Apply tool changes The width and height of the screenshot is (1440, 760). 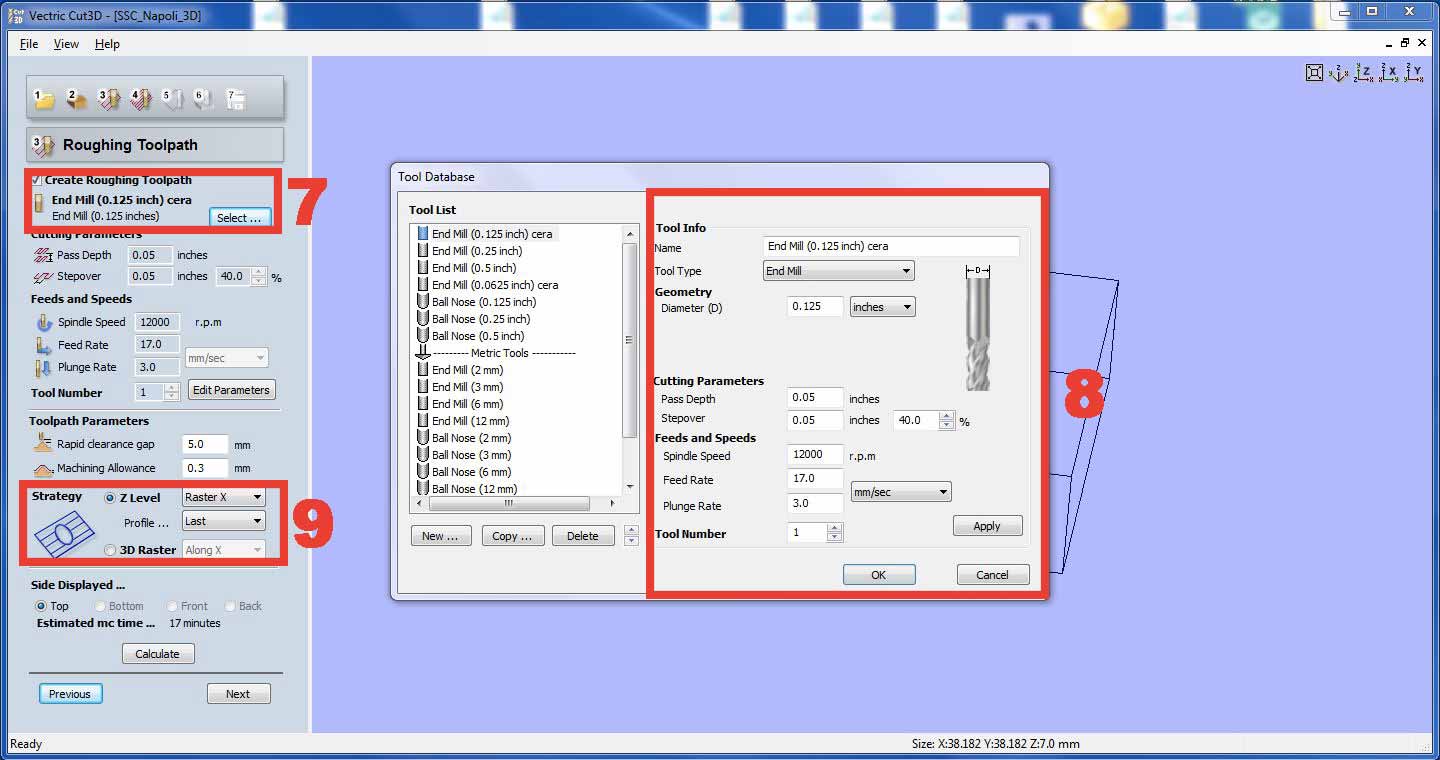point(987,526)
